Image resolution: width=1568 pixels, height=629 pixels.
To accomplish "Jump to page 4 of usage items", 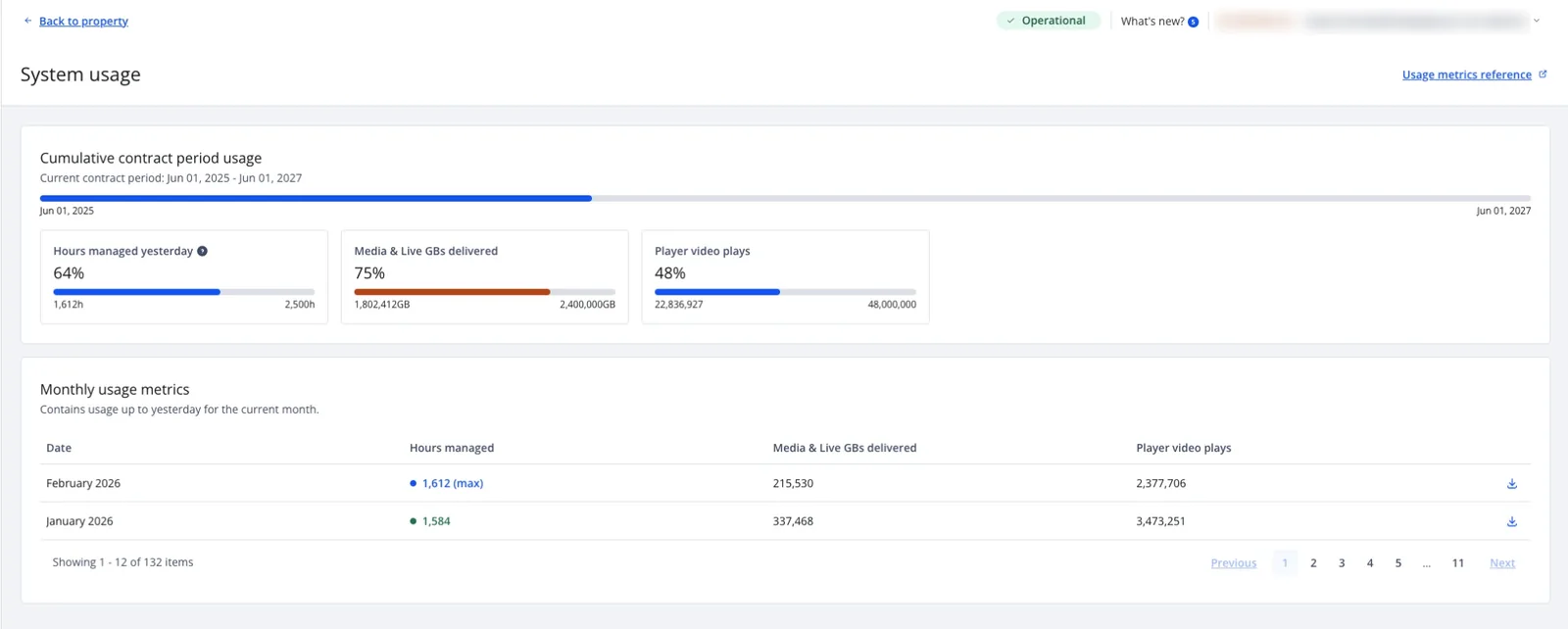I will (x=1370, y=562).
